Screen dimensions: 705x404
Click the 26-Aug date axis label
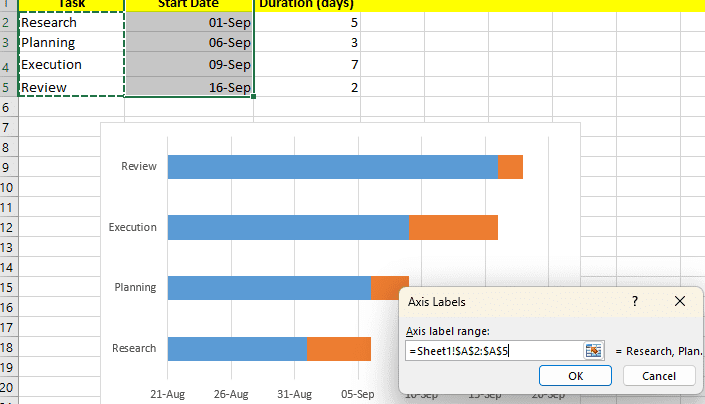[230, 395]
